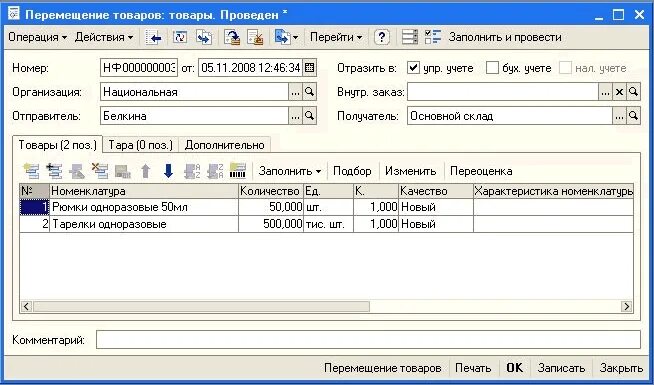Click the unpost document icon with red X
654x385 pixels.
(x=255, y=38)
